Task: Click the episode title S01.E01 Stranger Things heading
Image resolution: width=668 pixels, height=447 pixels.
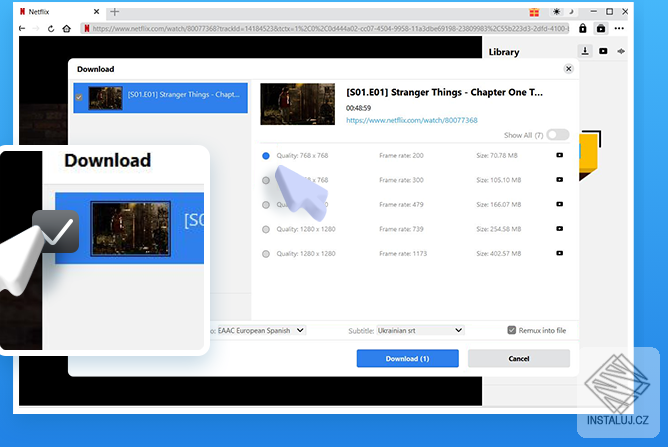Action: click(x=444, y=92)
